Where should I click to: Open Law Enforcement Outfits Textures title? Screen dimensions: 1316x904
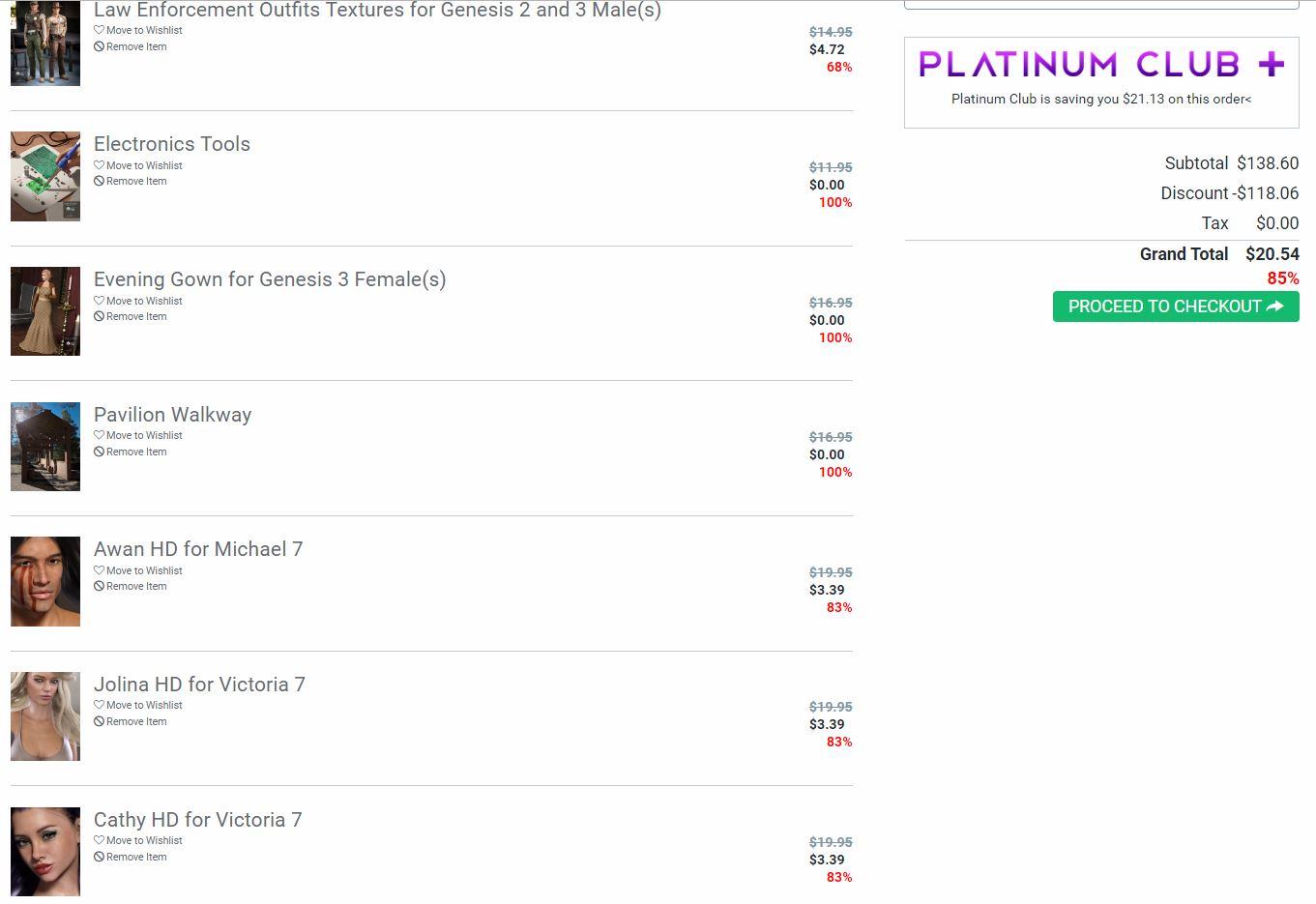coord(377,11)
